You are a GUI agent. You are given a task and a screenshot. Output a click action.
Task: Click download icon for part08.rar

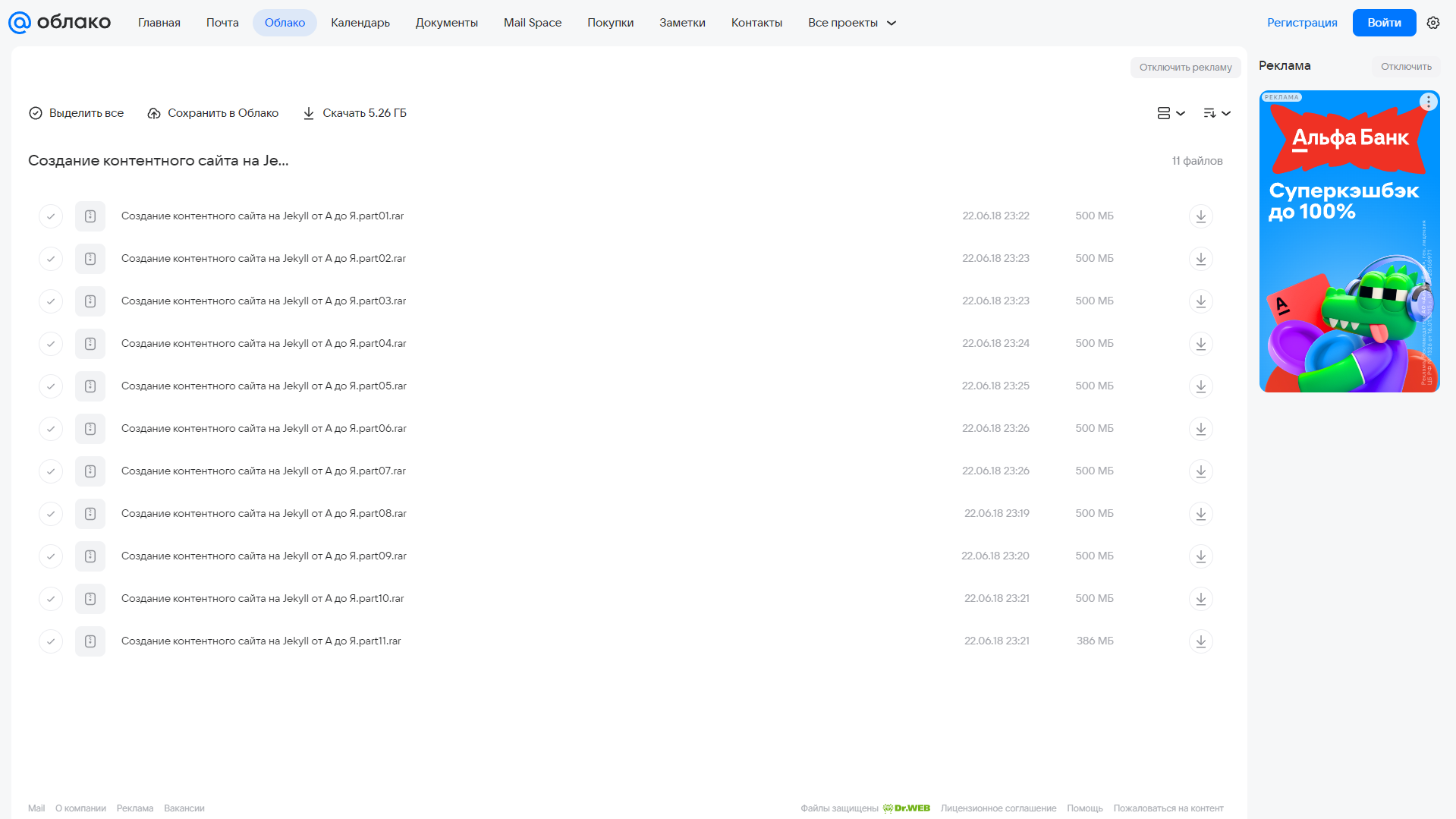pos(1200,514)
